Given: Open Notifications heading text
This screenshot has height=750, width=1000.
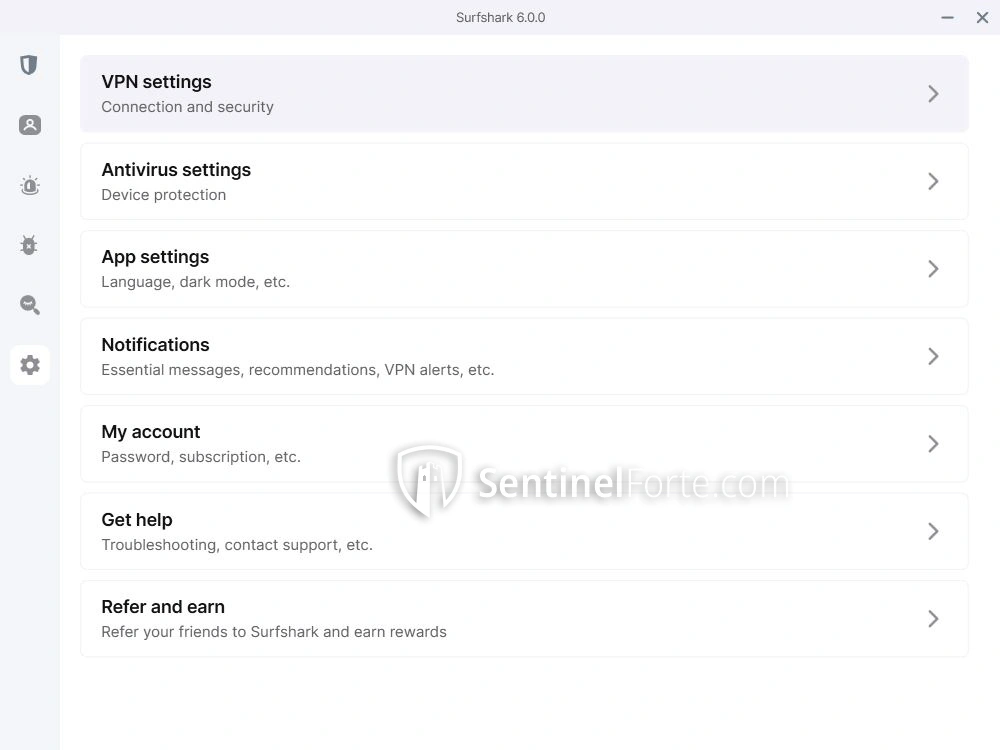Looking at the screenshot, I should click(155, 345).
